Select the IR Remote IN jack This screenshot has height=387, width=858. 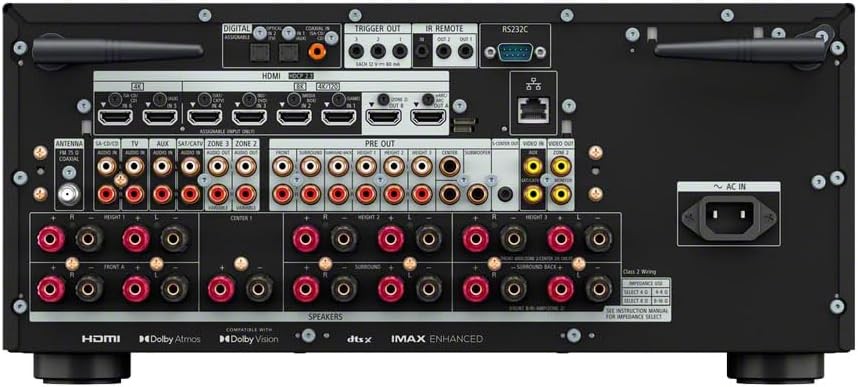pos(422,51)
